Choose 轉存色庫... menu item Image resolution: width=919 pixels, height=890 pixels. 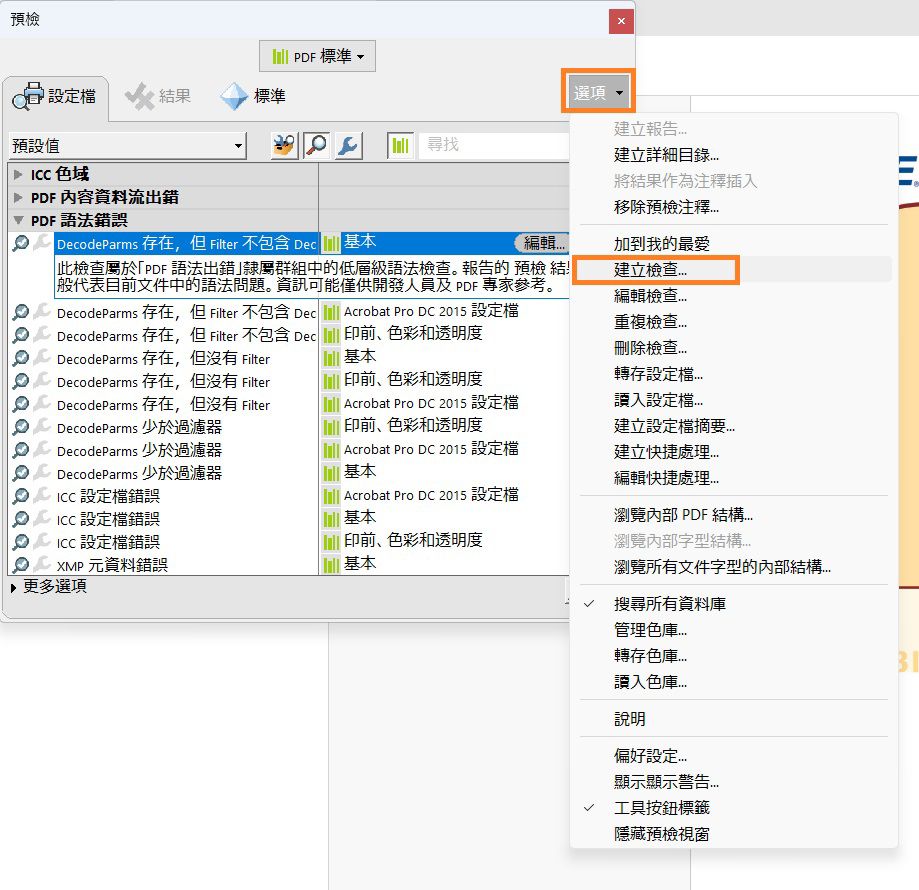click(650, 656)
